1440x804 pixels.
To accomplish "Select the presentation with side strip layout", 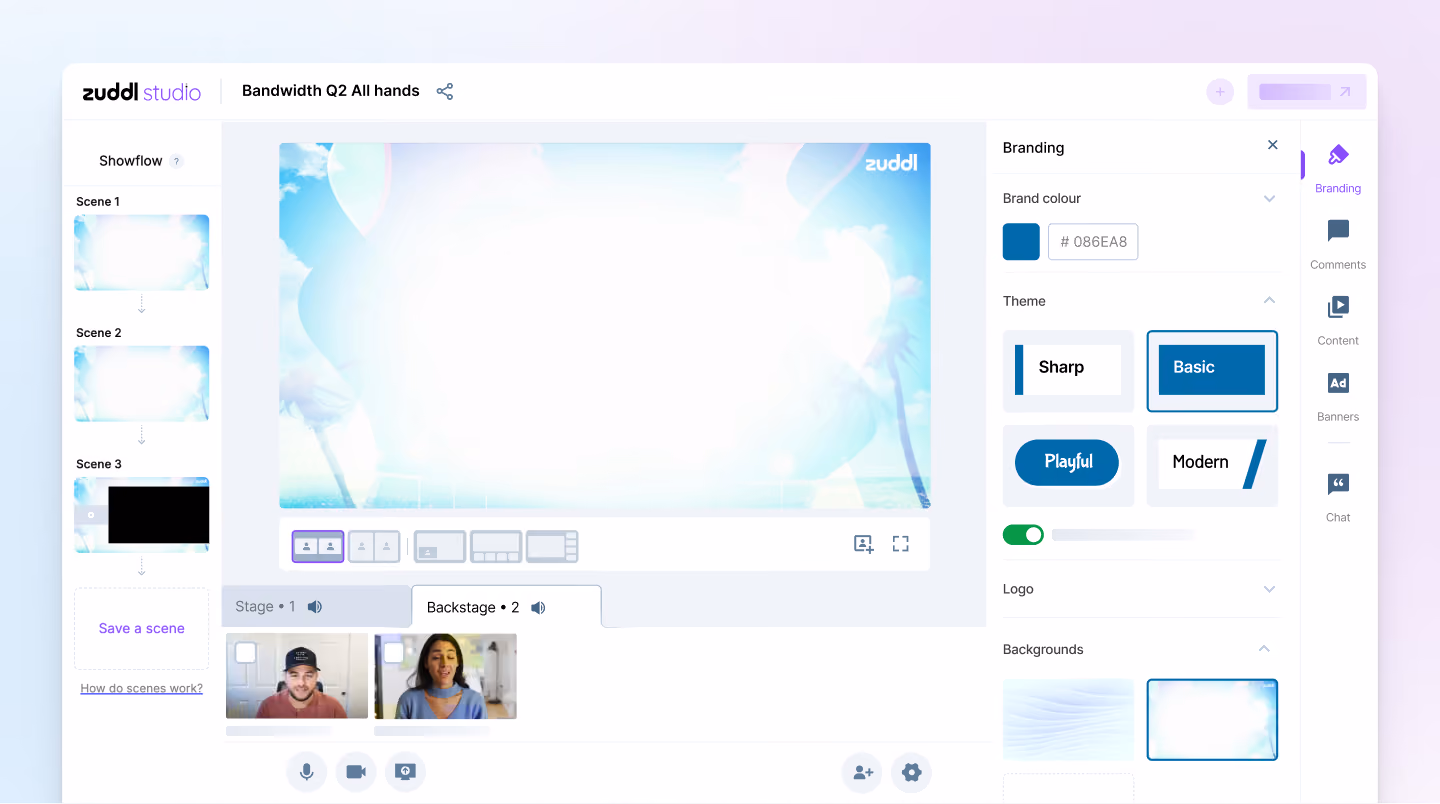I will [552, 547].
